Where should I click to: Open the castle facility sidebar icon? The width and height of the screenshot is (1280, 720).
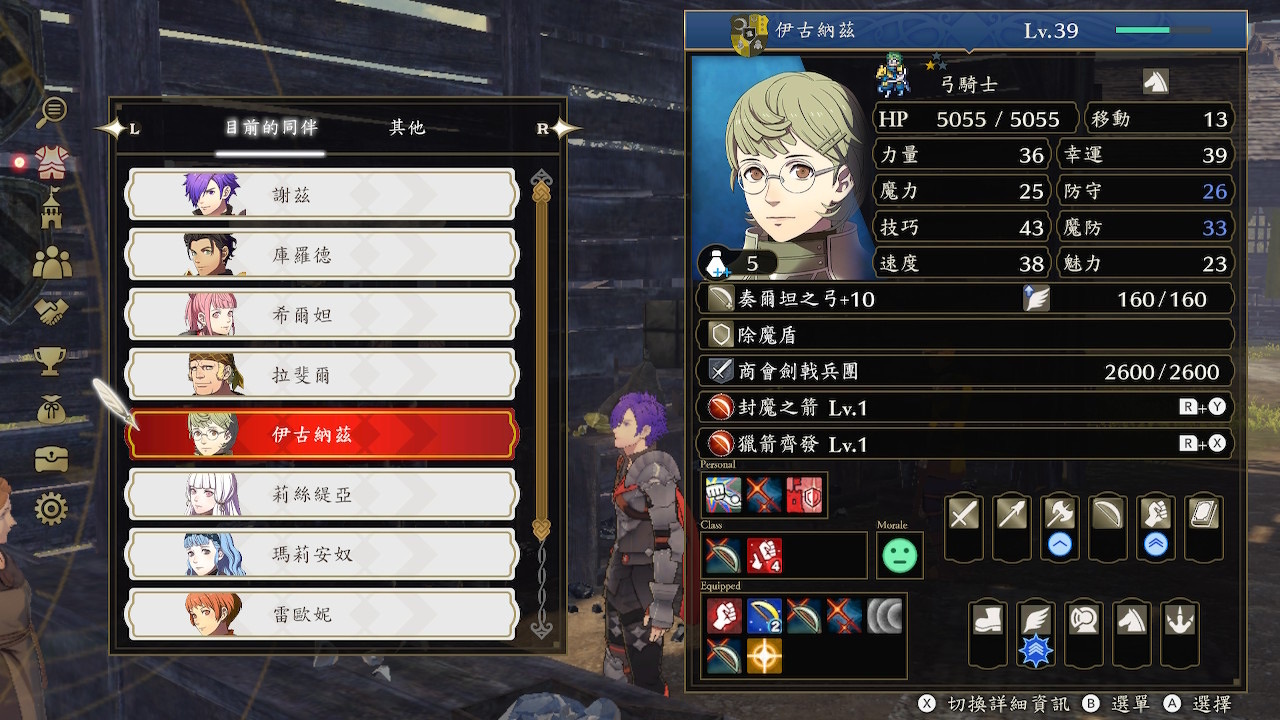(51, 209)
